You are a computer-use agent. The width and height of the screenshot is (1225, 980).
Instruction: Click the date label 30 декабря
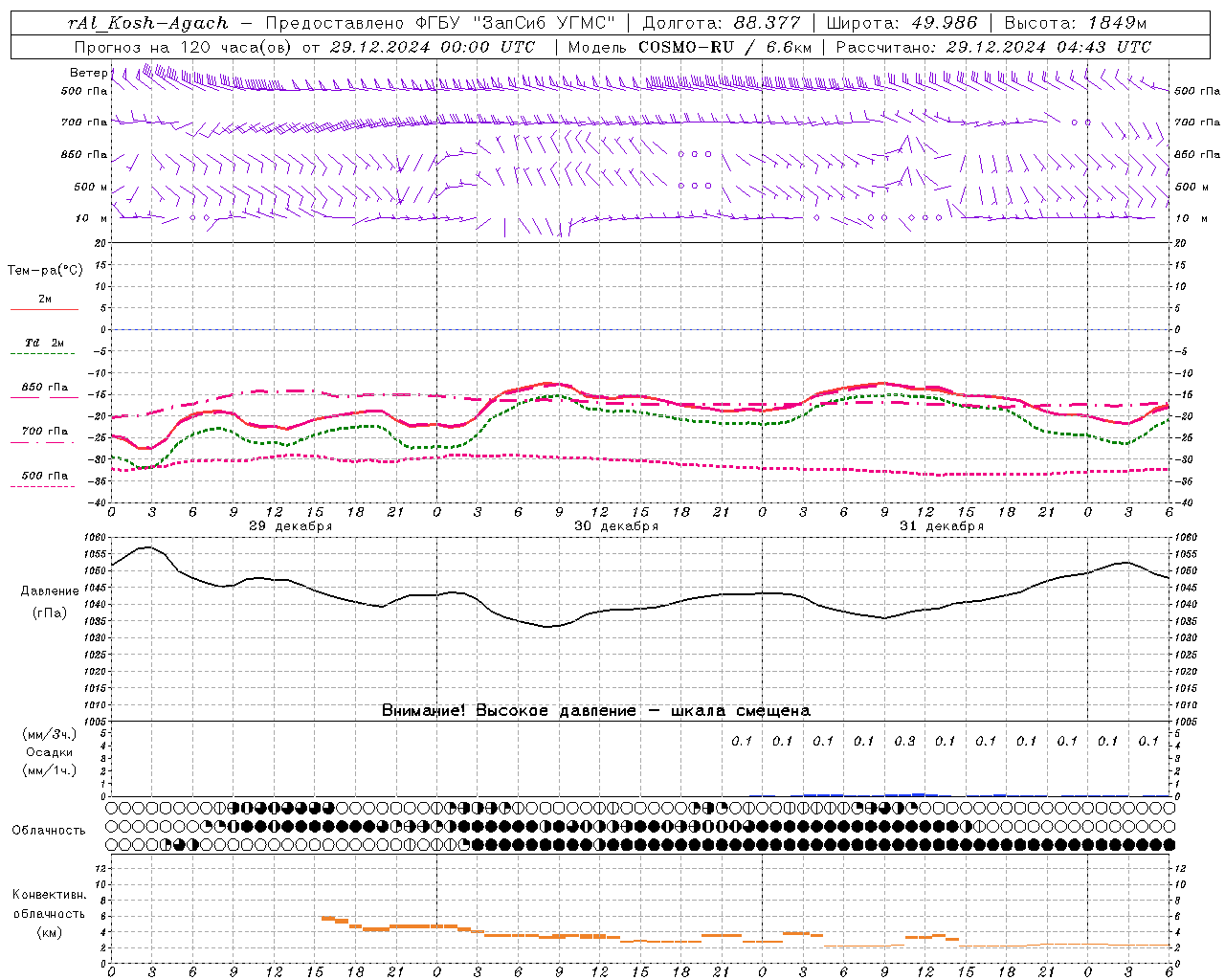(x=616, y=526)
